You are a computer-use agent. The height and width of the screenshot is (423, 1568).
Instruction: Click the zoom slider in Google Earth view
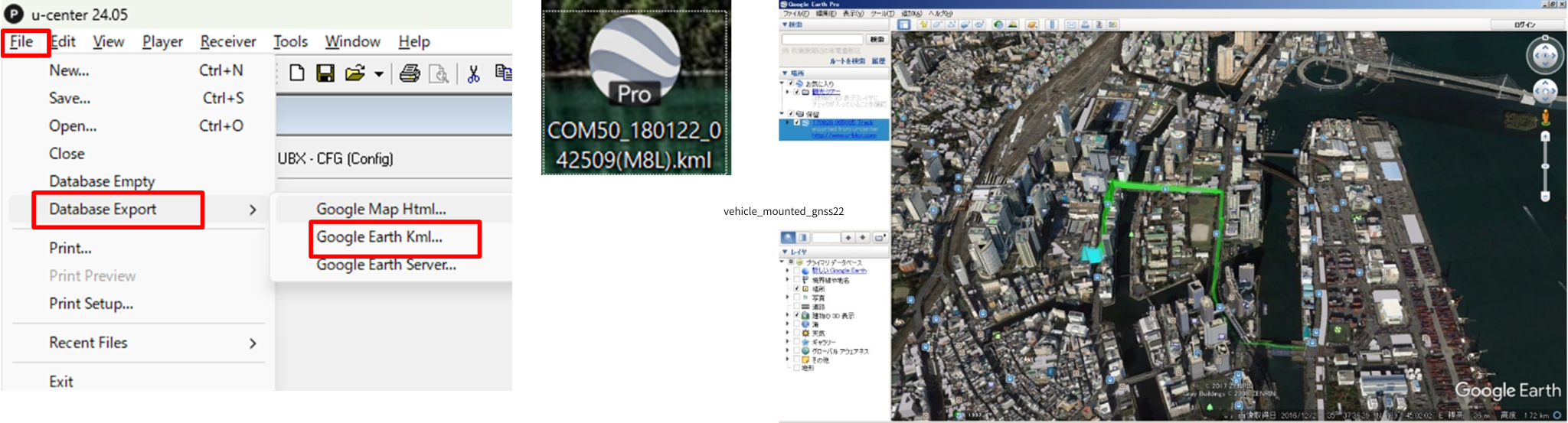tap(1545, 166)
